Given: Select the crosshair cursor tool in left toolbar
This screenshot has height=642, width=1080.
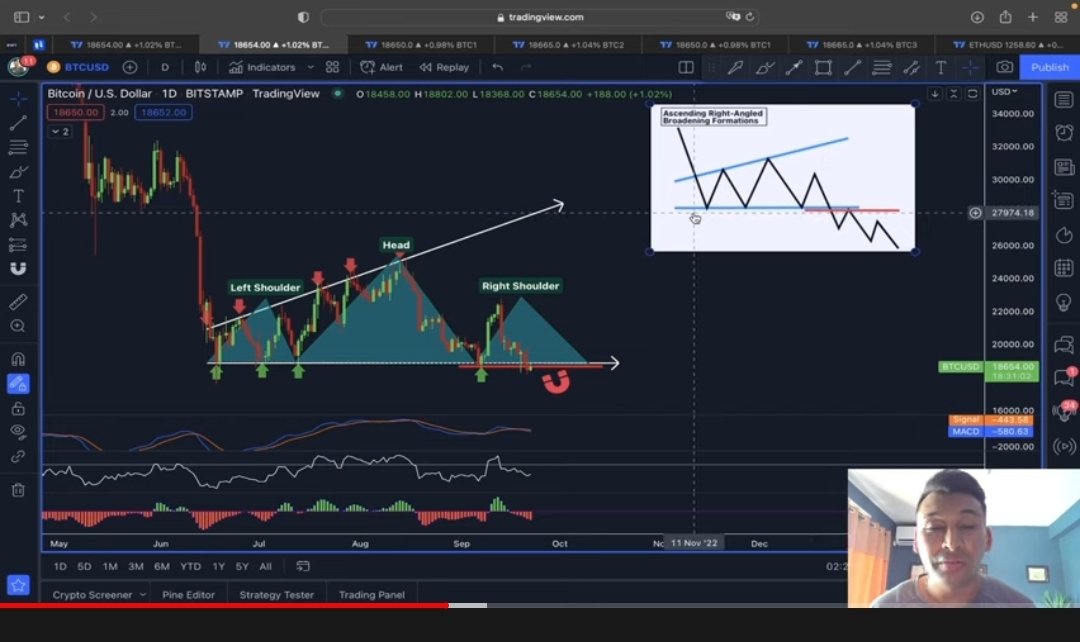Looking at the screenshot, I should 18,99.
